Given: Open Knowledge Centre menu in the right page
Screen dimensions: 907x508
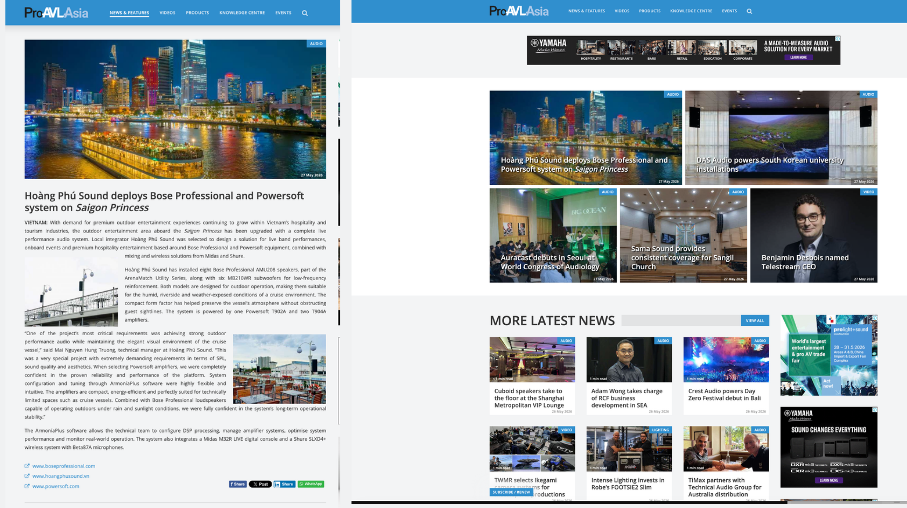Looking at the screenshot, I should click(x=691, y=11).
